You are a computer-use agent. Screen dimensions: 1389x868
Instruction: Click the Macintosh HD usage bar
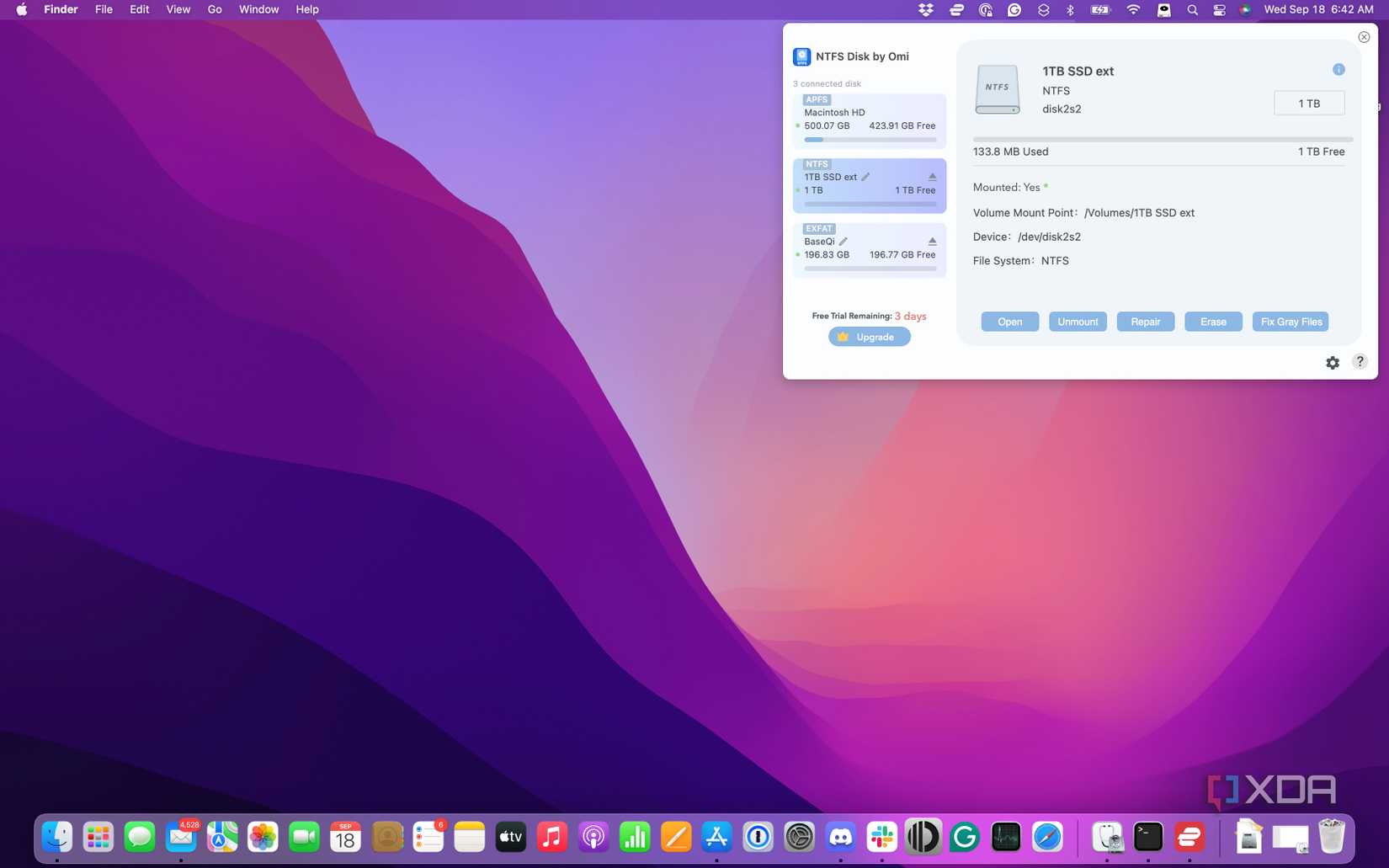tap(870, 140)
